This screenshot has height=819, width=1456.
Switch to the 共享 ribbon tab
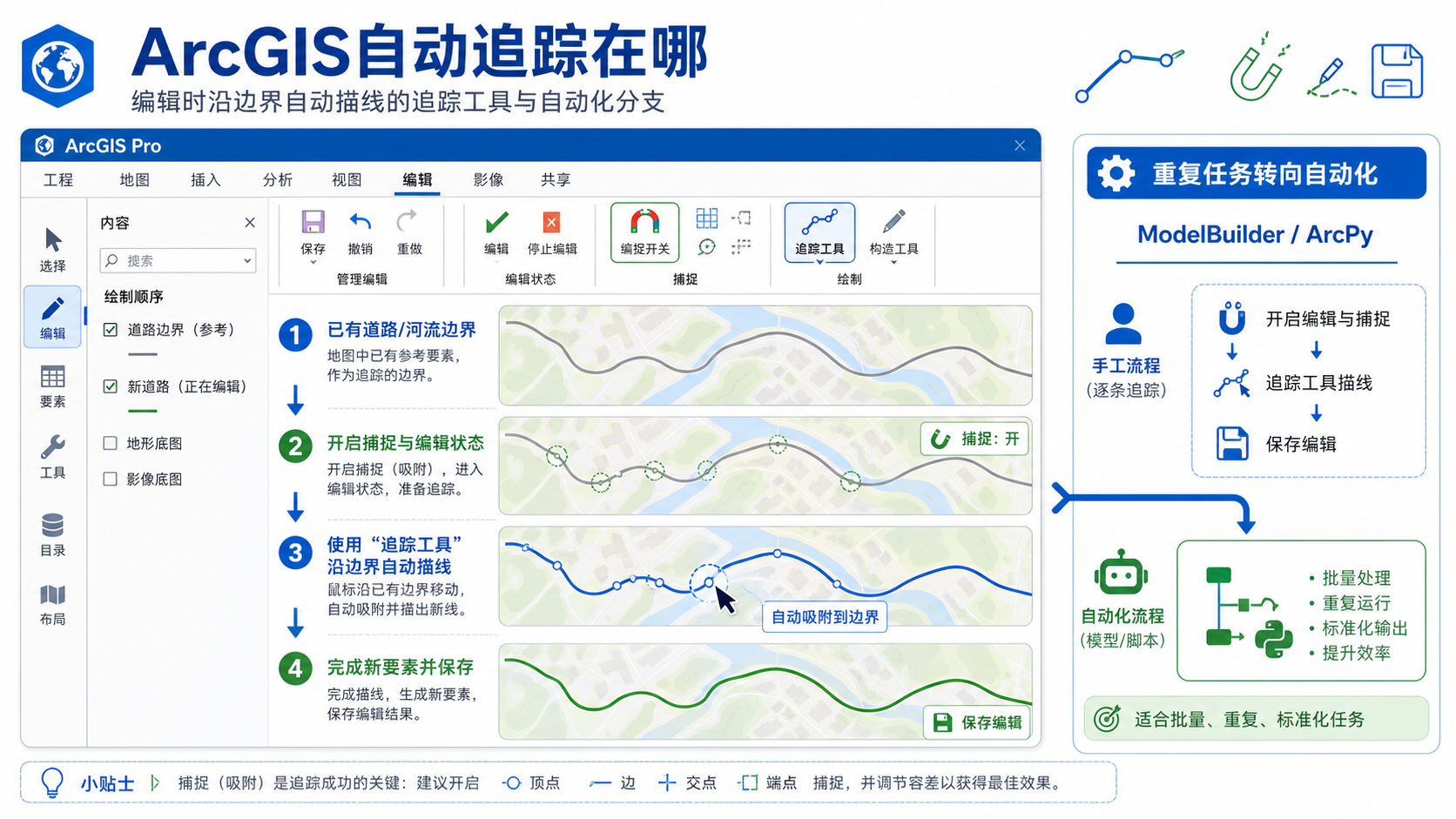coord(556,179)
